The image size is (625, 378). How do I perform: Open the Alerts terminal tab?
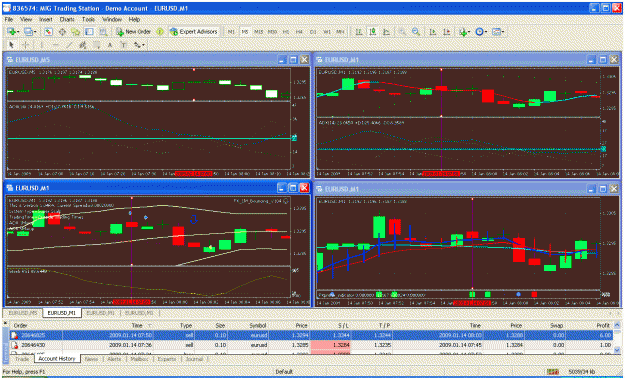[114, 359]
